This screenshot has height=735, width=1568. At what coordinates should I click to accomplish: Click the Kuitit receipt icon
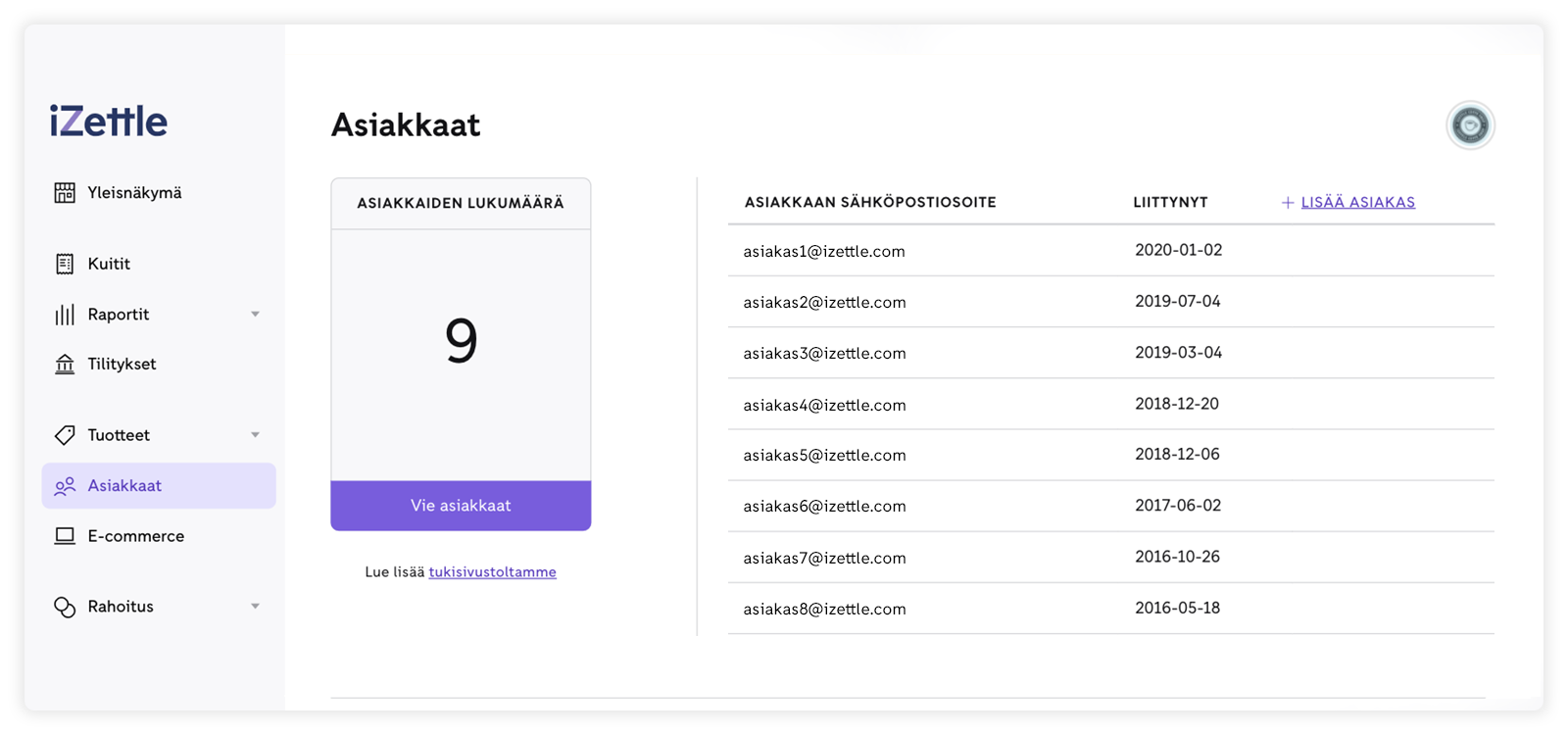pyautogui.click(x=65, y=264)
